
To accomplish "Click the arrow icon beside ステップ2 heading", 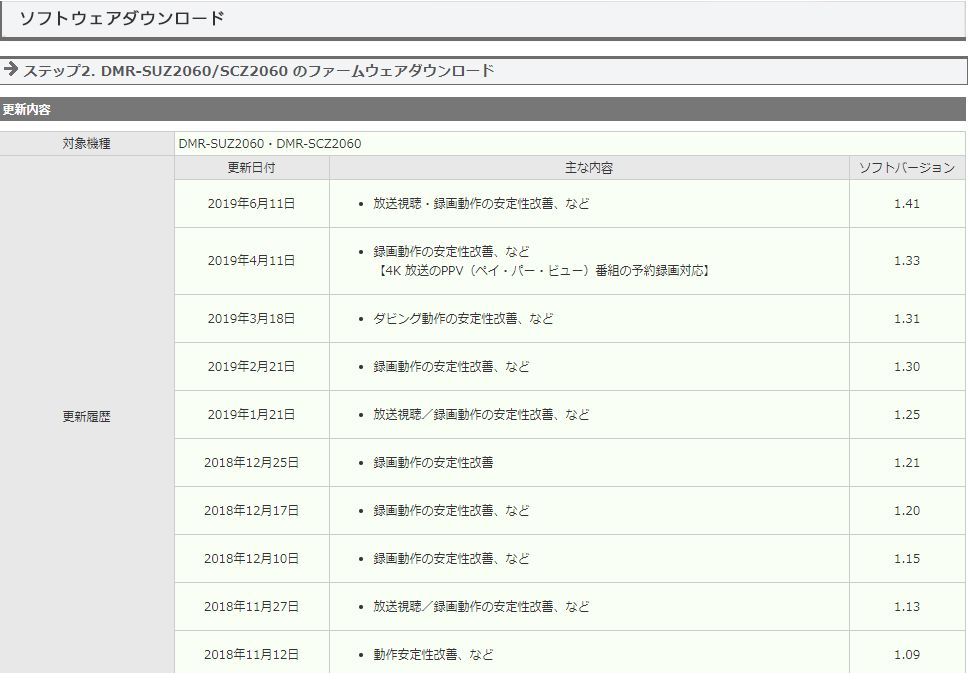I will click(11, 69).
